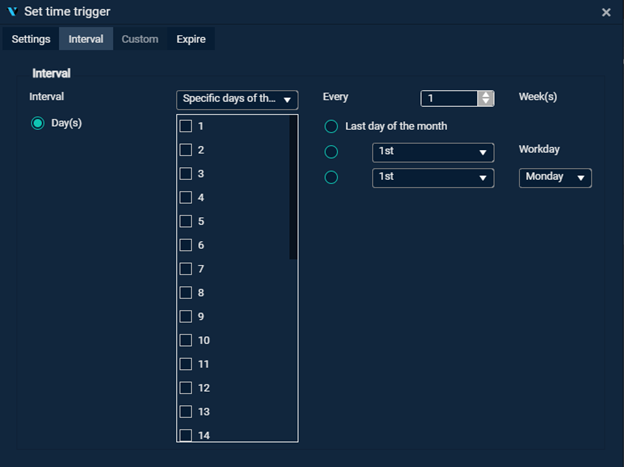Expand the 1st Workday dropdown
Viewport: 624px width, 467px height.
[433, 152]
